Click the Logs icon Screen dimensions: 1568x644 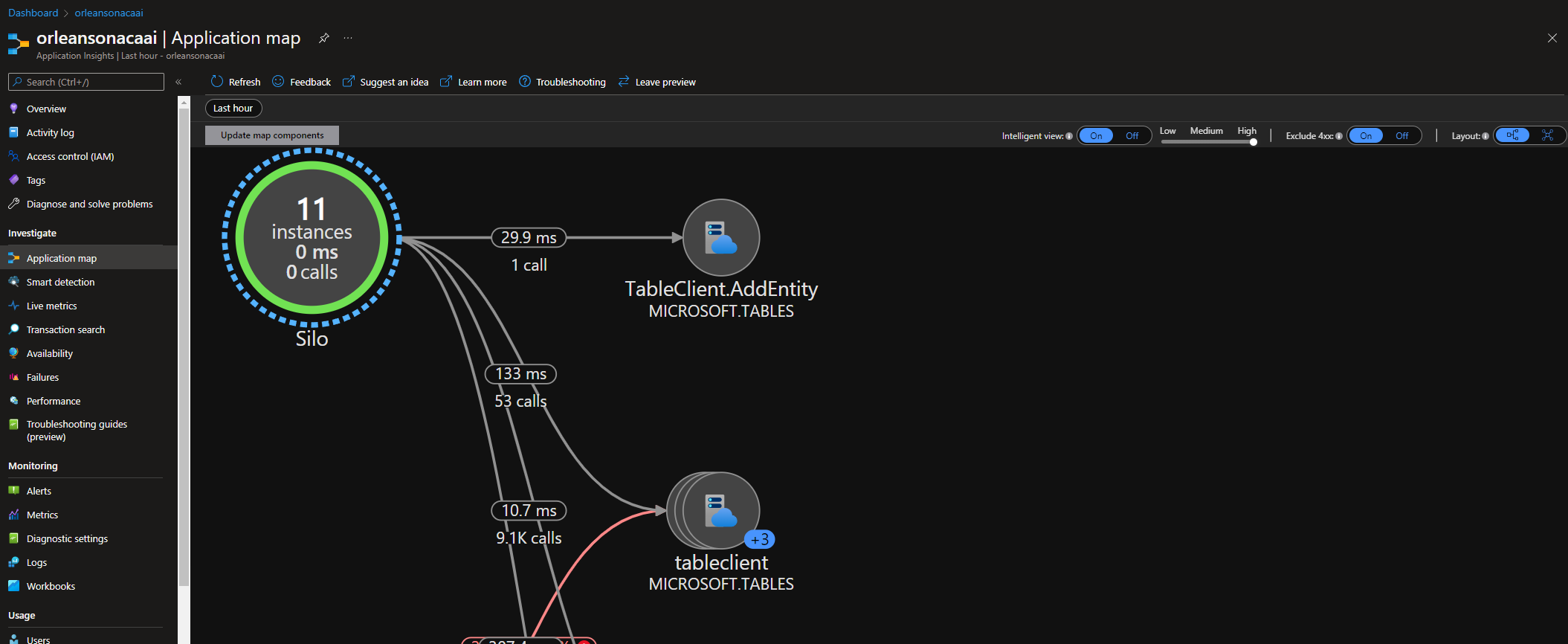click(x=13, y=561)
